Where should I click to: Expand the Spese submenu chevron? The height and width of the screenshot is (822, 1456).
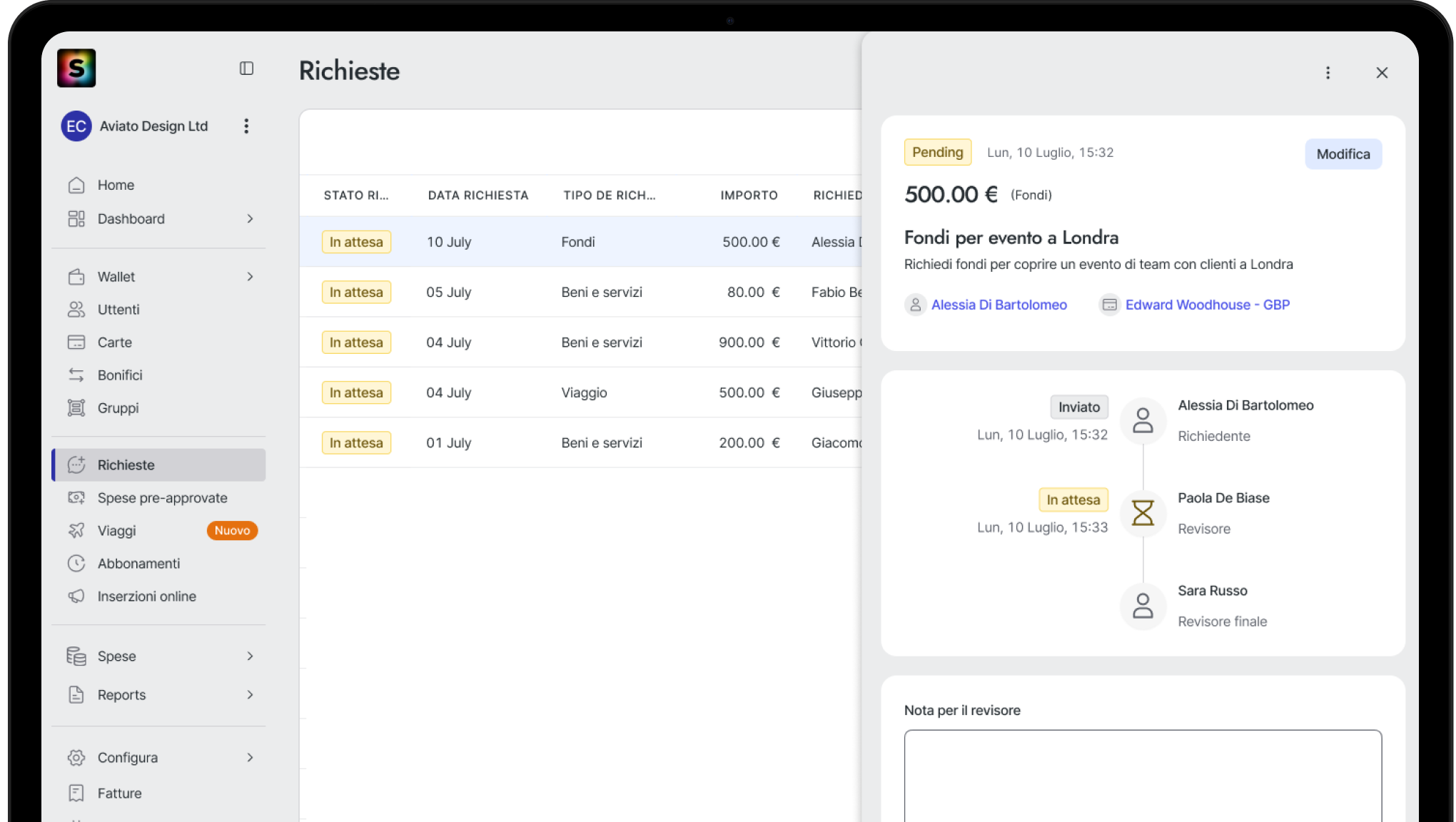click(250, 656)
